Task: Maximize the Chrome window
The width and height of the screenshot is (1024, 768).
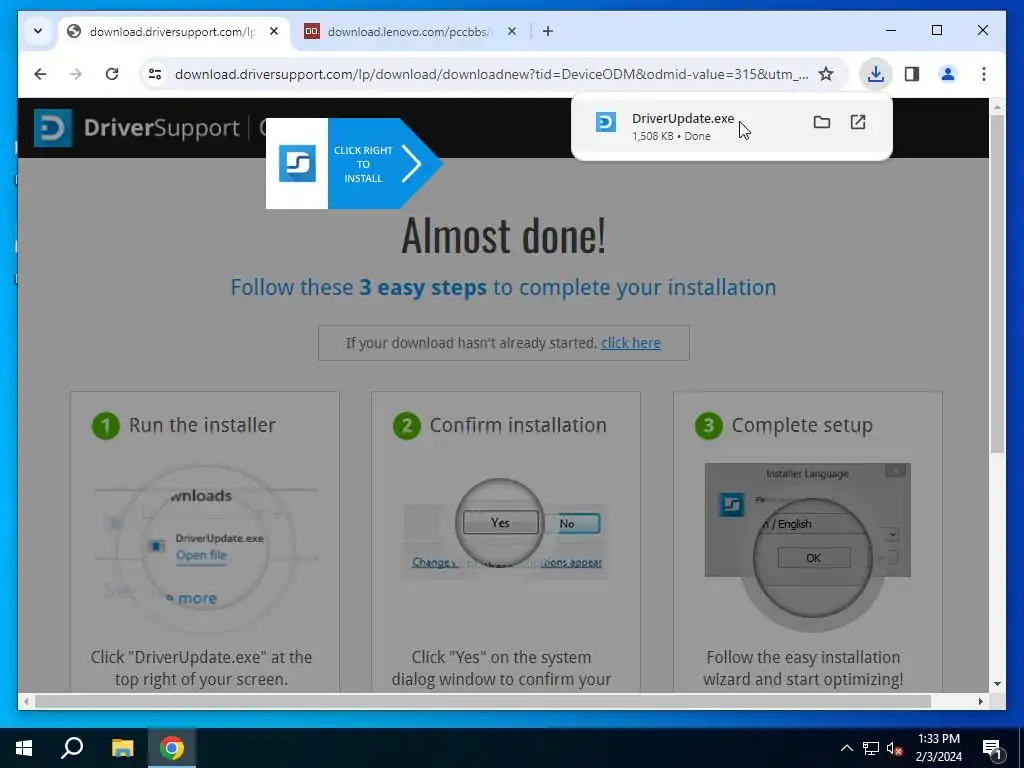Action: 936,31
